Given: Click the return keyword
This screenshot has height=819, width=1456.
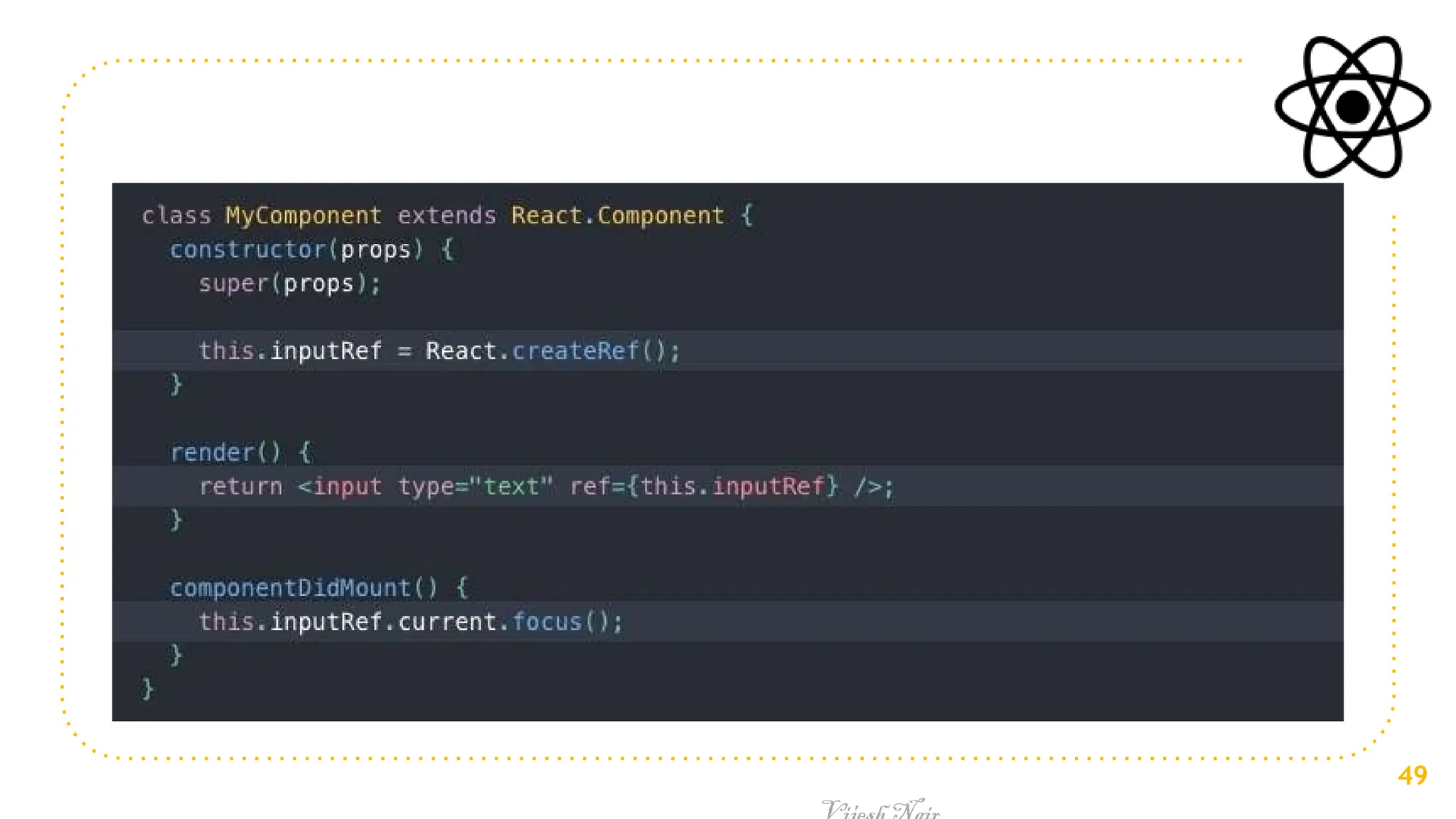Looking at the screenshot, I should pos(240,486).
